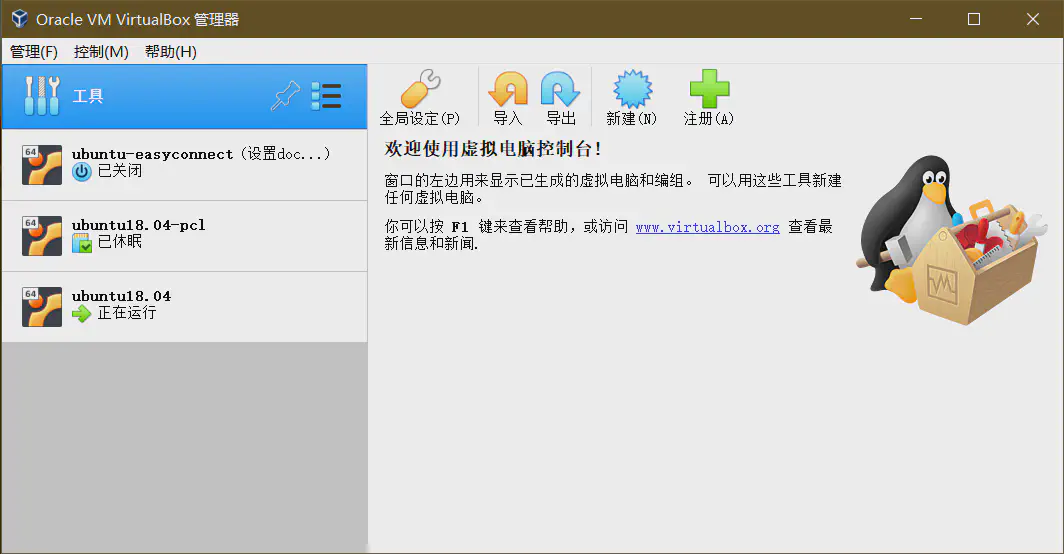Open the www.virtualbox.org link
This screenshot has width=1064, height=554.
tap(707, 227)
